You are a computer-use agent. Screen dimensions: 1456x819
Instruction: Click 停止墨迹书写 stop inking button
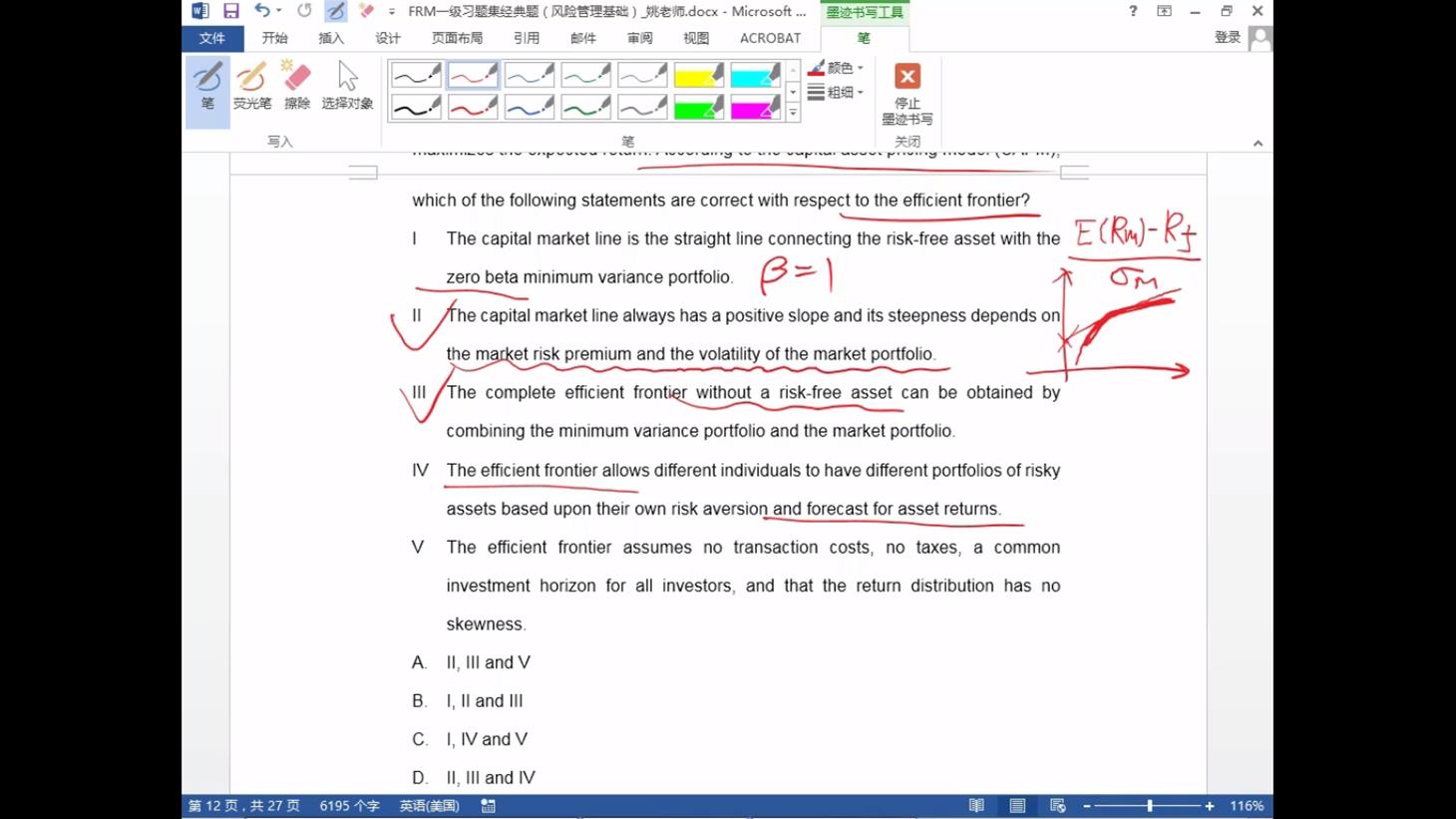[x=908, y=94]
